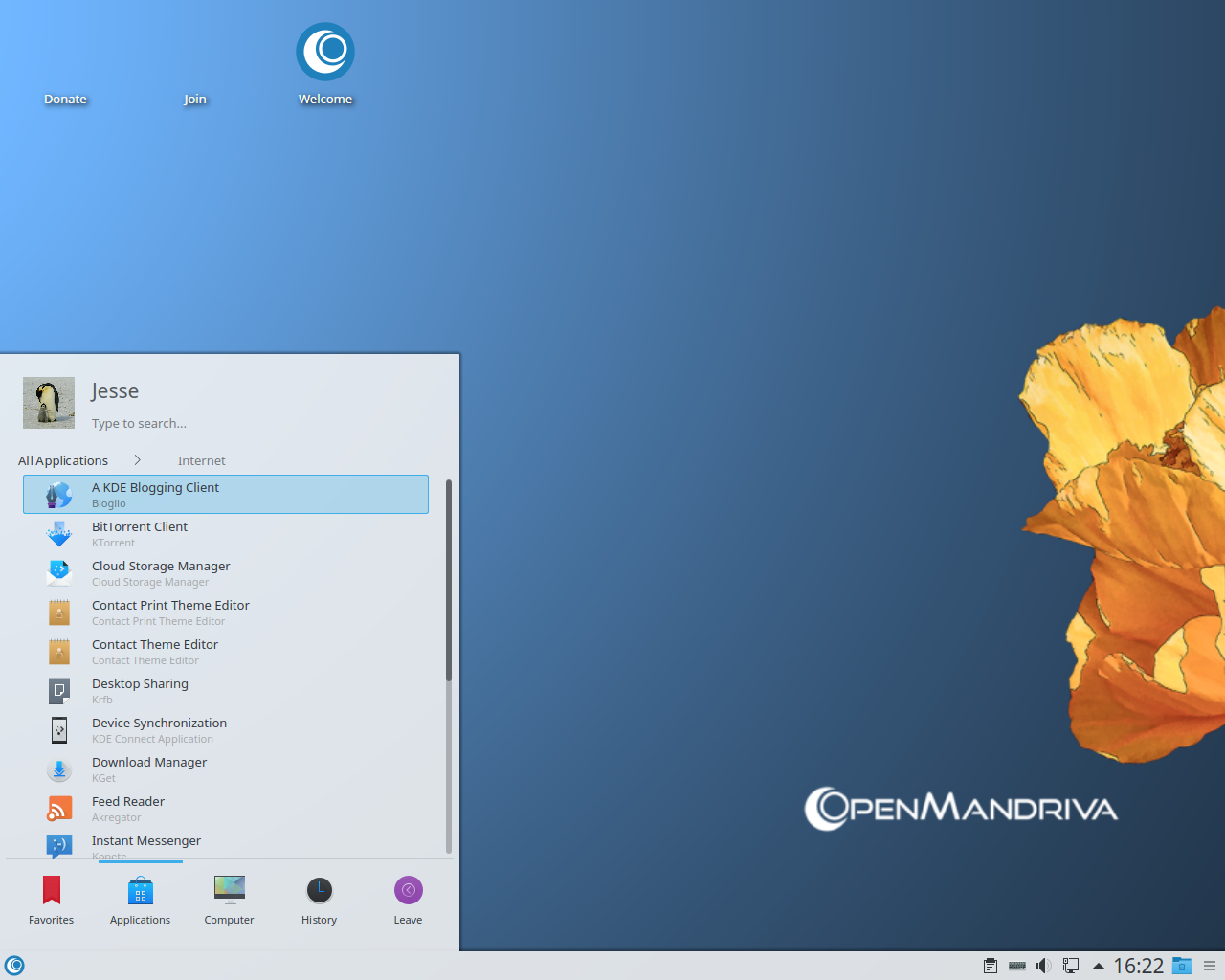
Task: Select 'Feed Reader' list entry
Action: [226, 809]
